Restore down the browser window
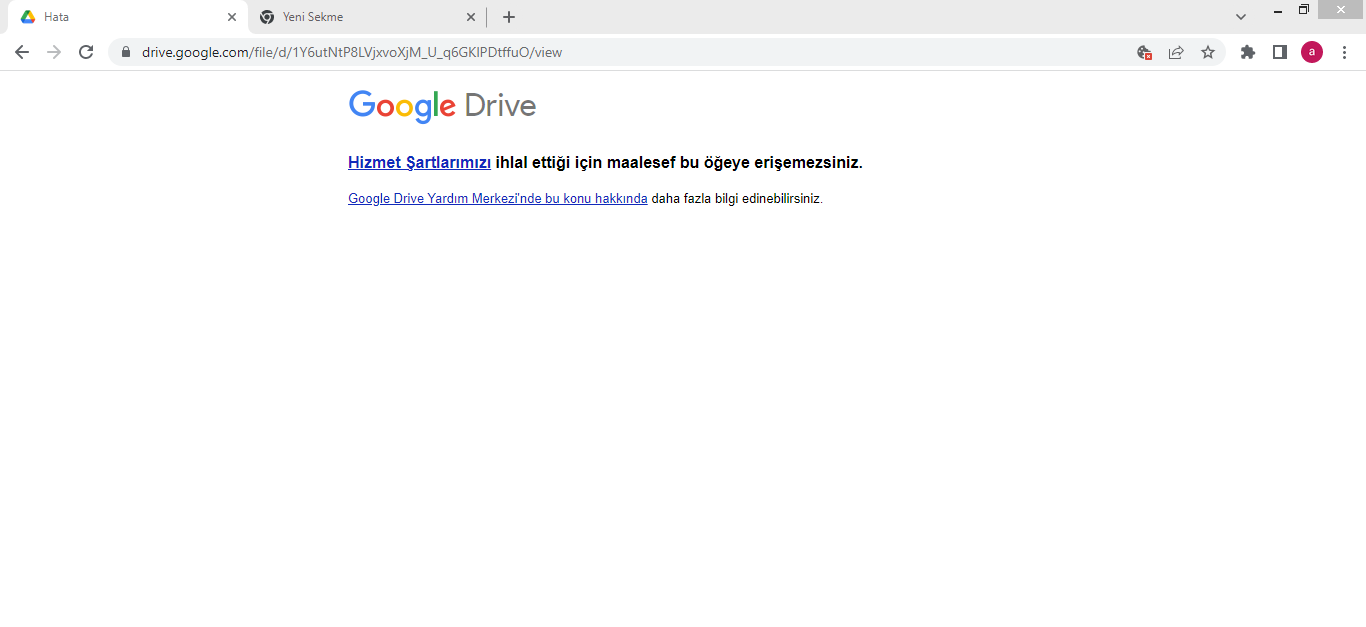The width and height of the screenshot is (1366, 627). pos(1304,10)
